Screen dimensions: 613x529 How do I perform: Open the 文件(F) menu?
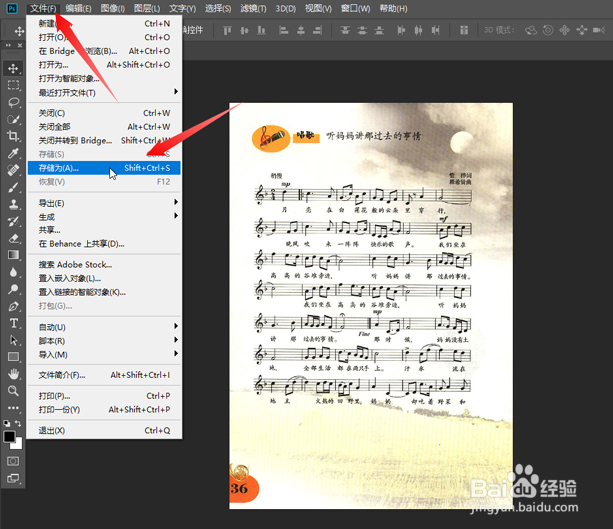(43, 9)
